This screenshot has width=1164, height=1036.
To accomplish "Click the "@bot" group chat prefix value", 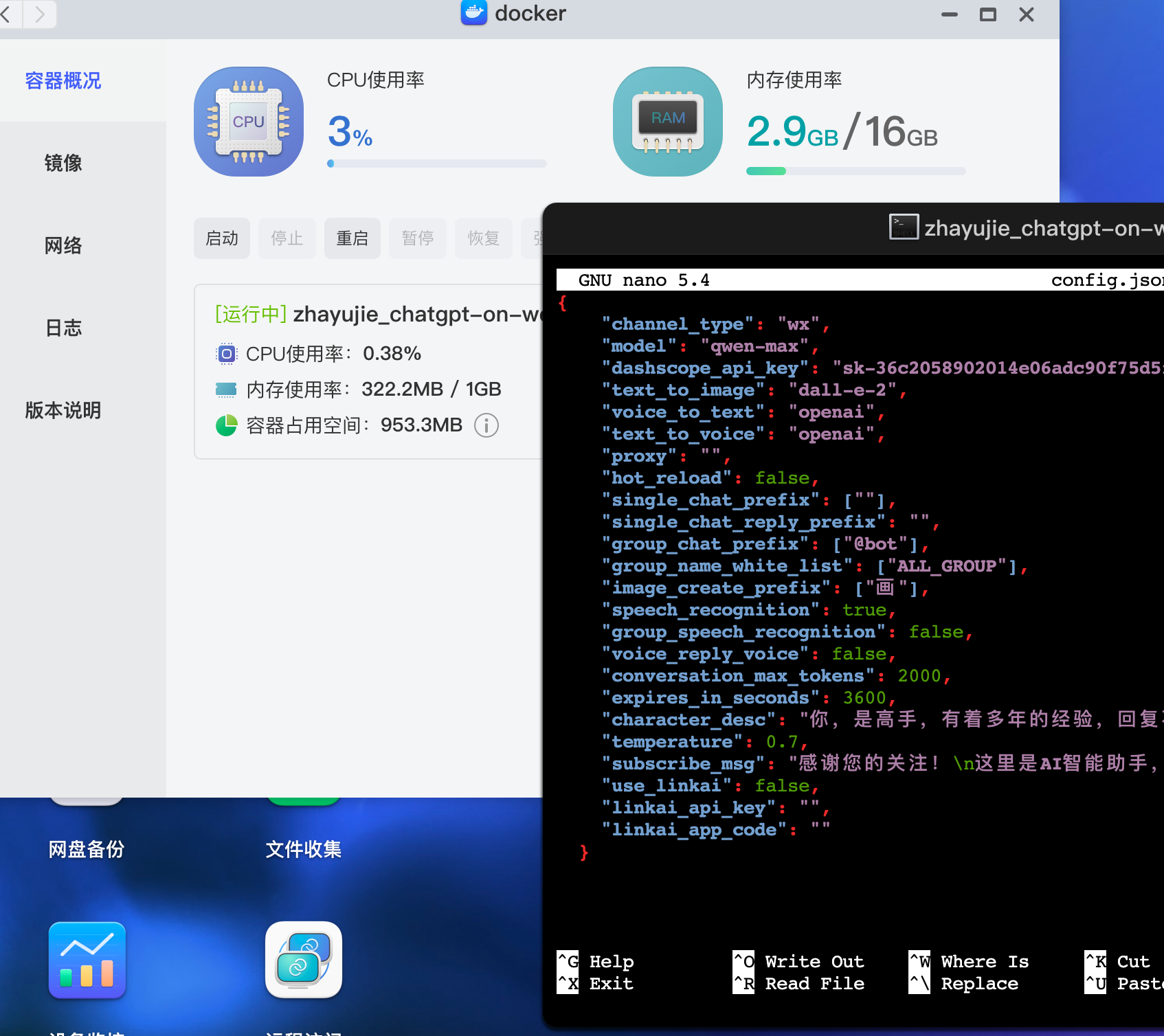I will tap(875, 543).
